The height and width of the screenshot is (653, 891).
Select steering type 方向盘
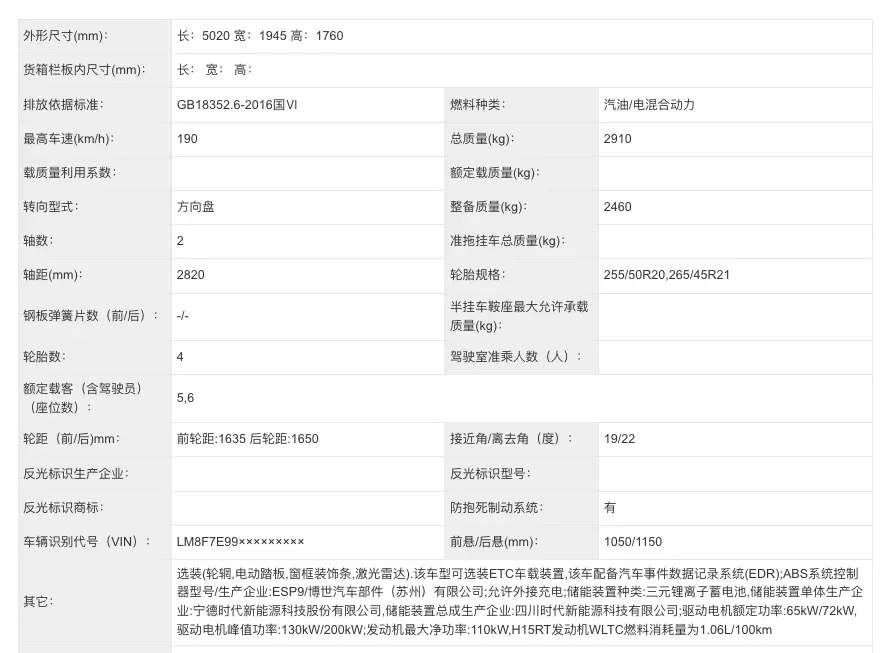[x=195, y=207]
